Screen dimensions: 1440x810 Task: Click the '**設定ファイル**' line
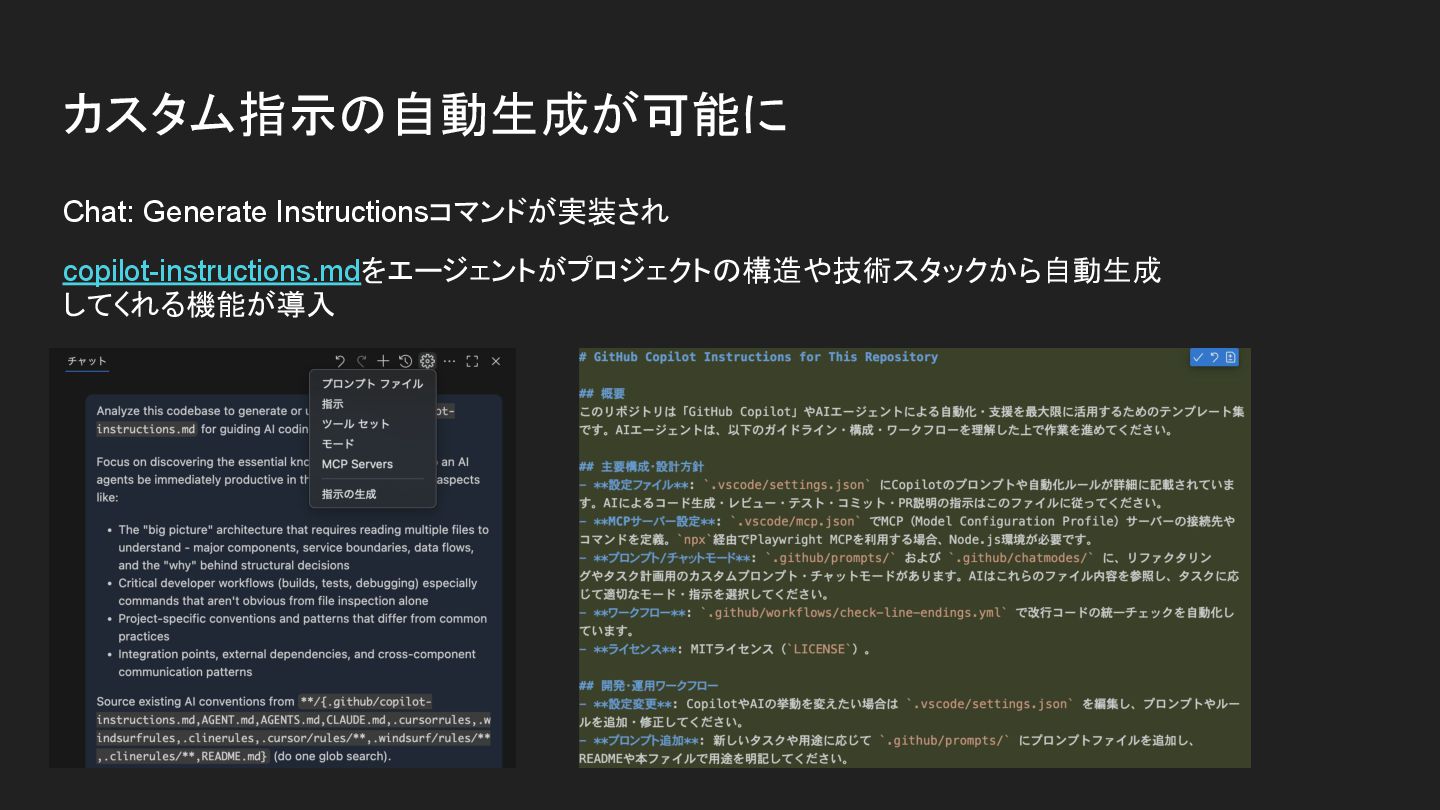coord(907,494)
